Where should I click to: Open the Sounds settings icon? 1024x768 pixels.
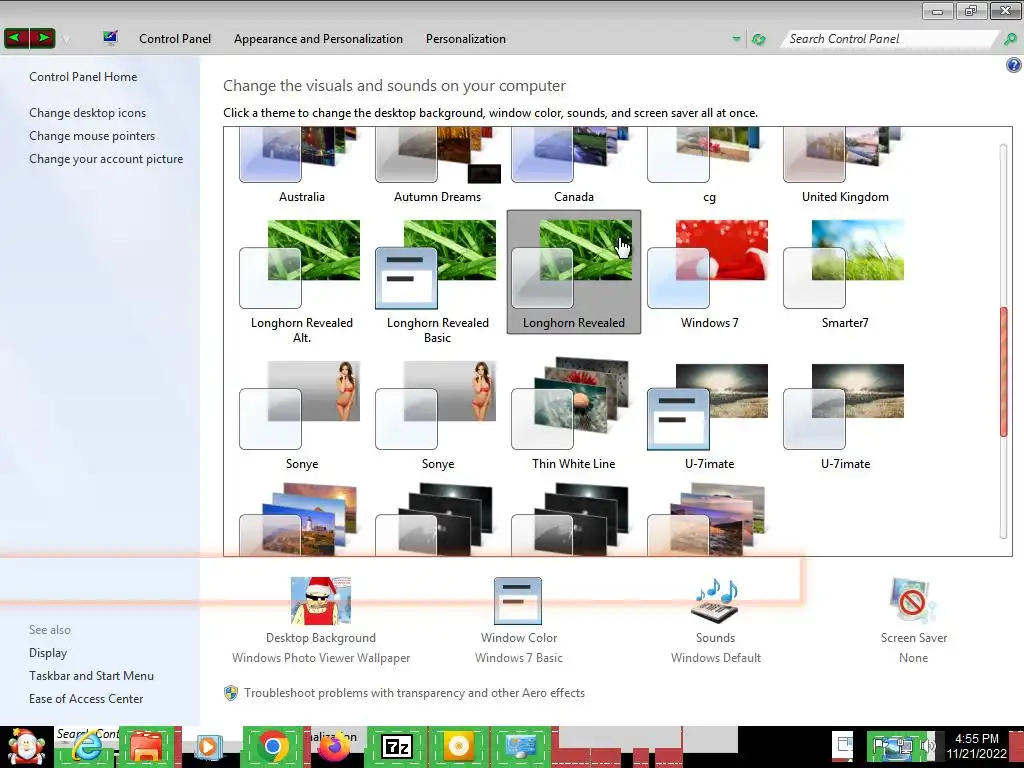(715, 601)
